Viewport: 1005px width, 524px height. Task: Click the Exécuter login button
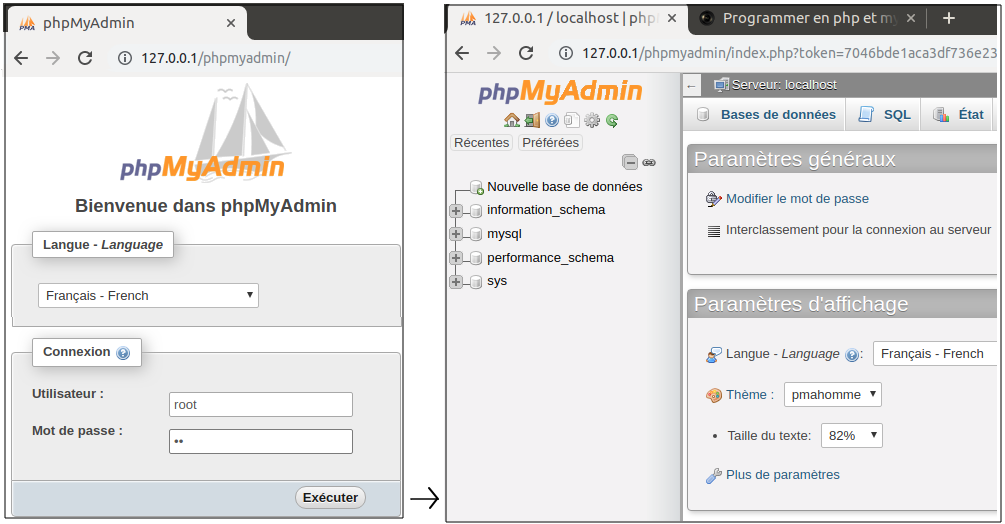[330, 498]
